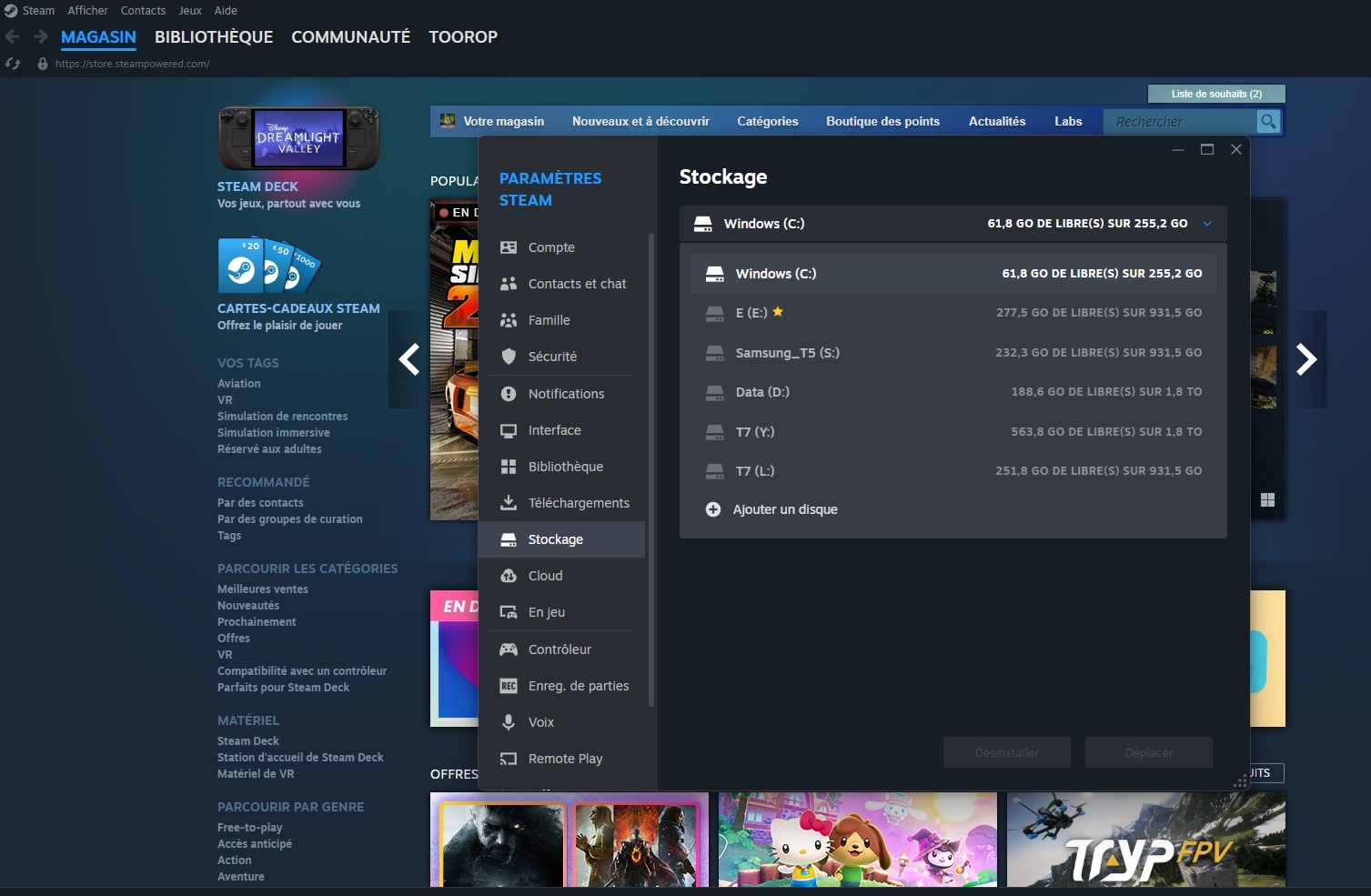
Task: Click the Interface monitor icon
Action: tap(509, 430)
